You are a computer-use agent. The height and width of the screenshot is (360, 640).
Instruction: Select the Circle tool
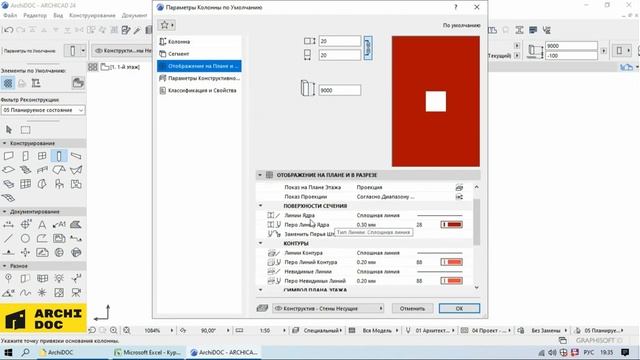[25, 238]
